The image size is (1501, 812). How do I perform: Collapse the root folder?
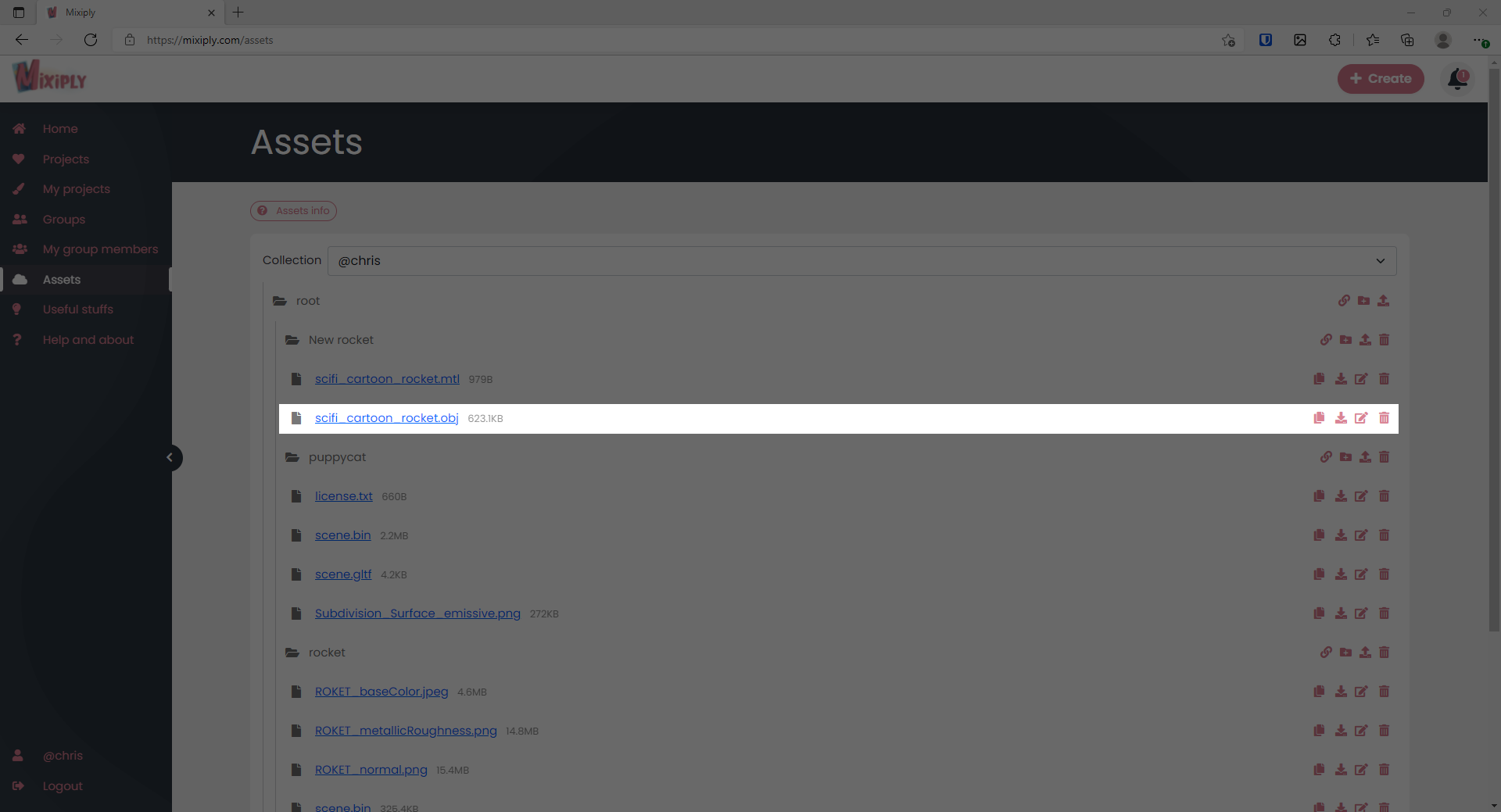[280, 301]
